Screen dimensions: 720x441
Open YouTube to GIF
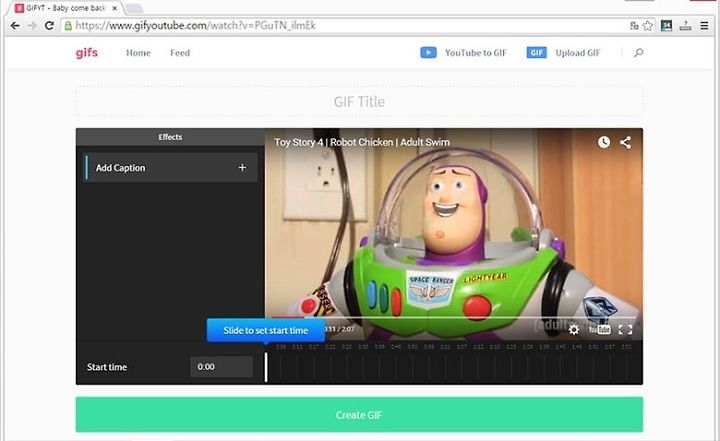point(476,53)
